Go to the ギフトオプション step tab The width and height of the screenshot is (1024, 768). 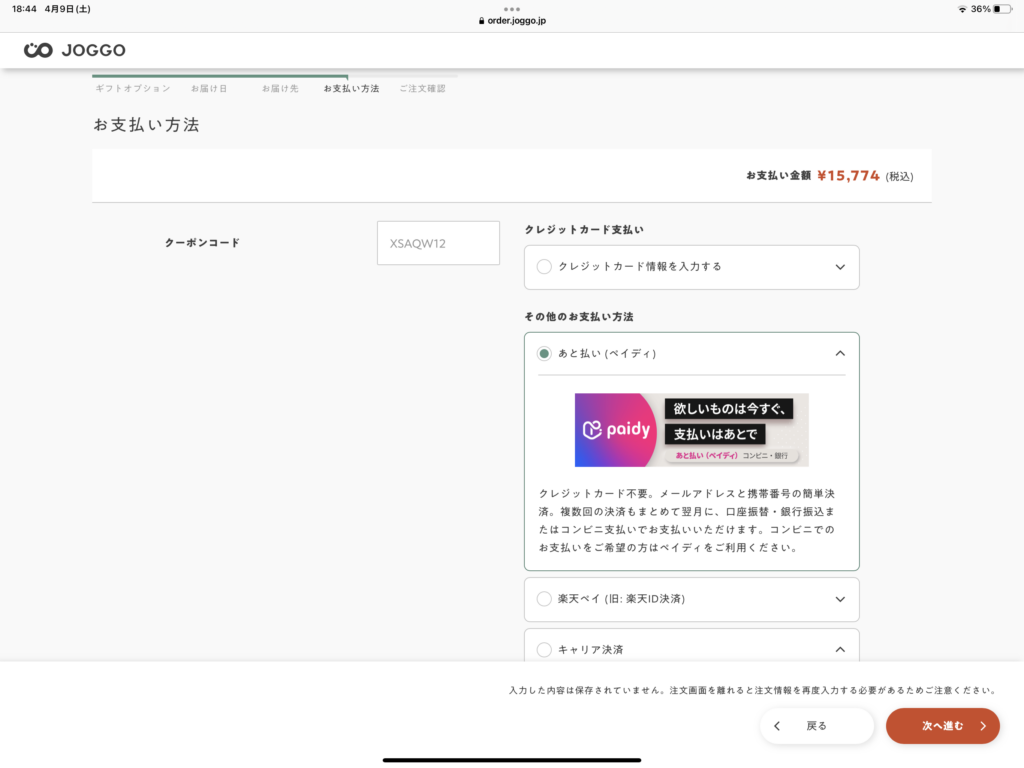132,88
